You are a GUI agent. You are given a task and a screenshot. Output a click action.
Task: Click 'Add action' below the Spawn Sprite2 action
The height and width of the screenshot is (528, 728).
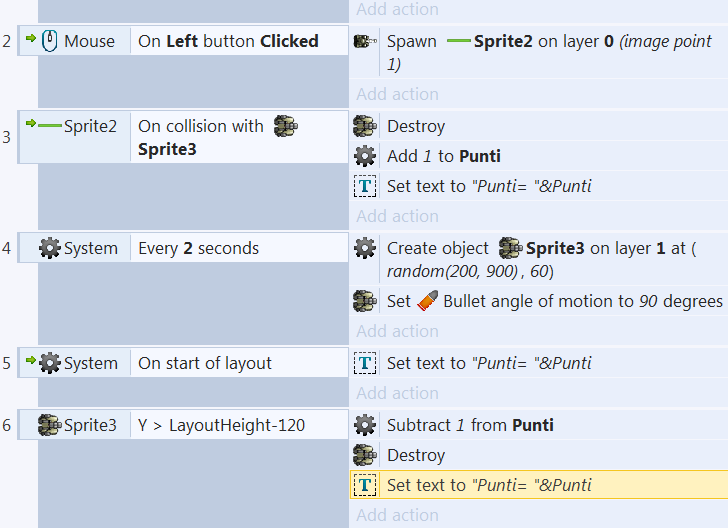click(397, 94)
